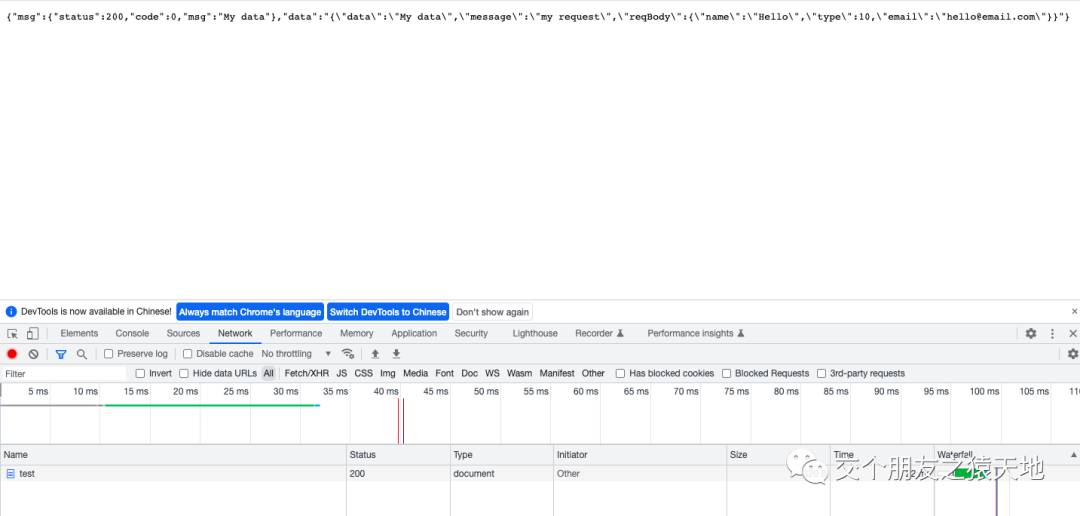Check Blocked Requests option
Screen dimensions: 1080x516
727,373
